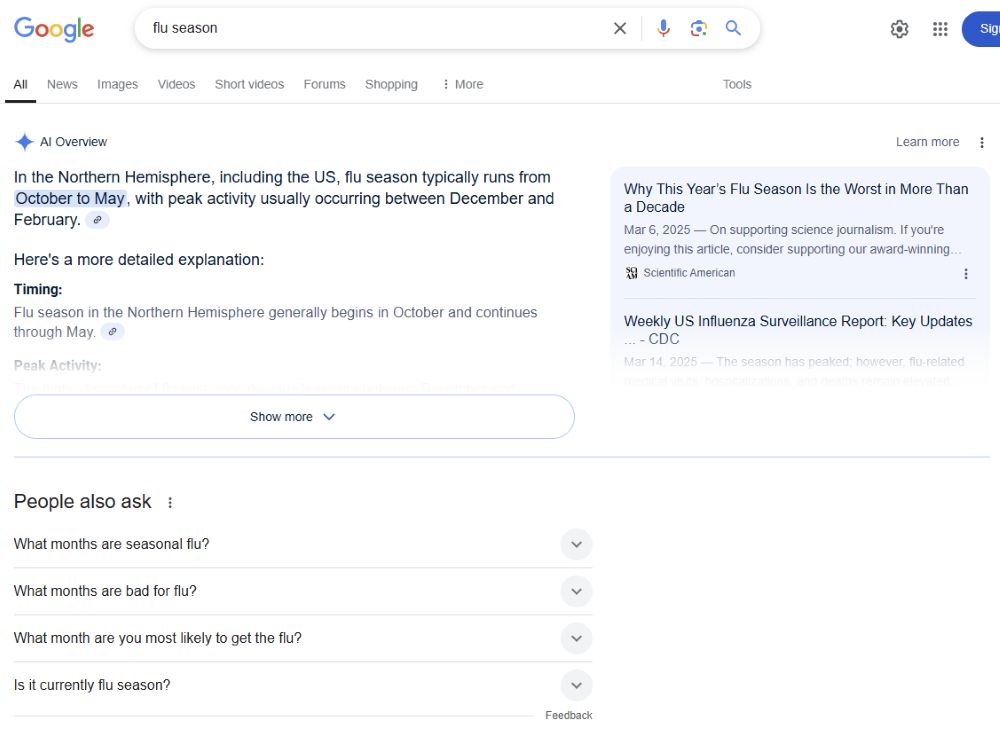Click Learn more about AI Overview
Viewport: 1000px width, 737px height.
[927, 142]
